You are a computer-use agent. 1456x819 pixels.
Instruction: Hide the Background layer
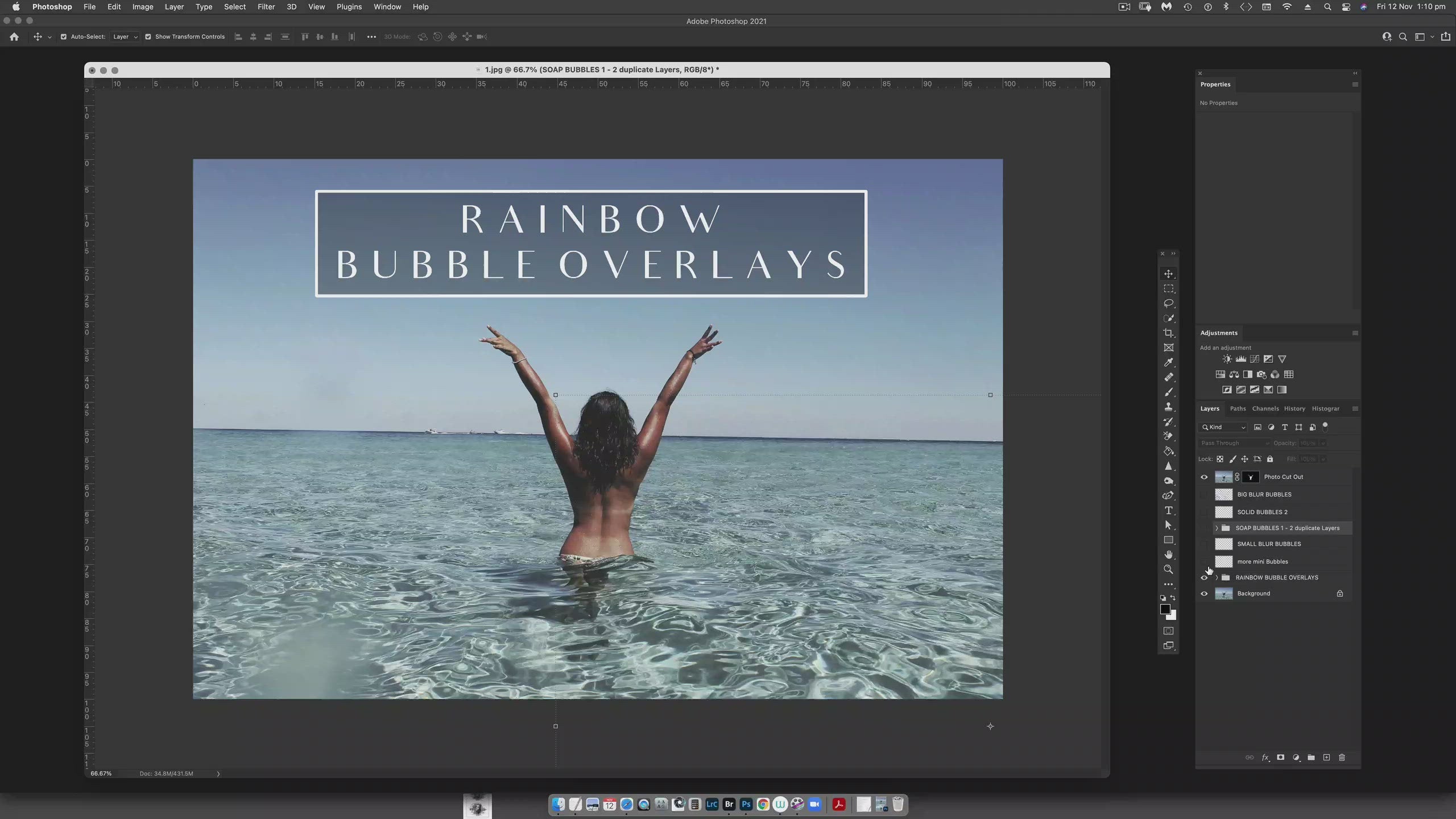pyautogui.click(x=1205, y=593)
